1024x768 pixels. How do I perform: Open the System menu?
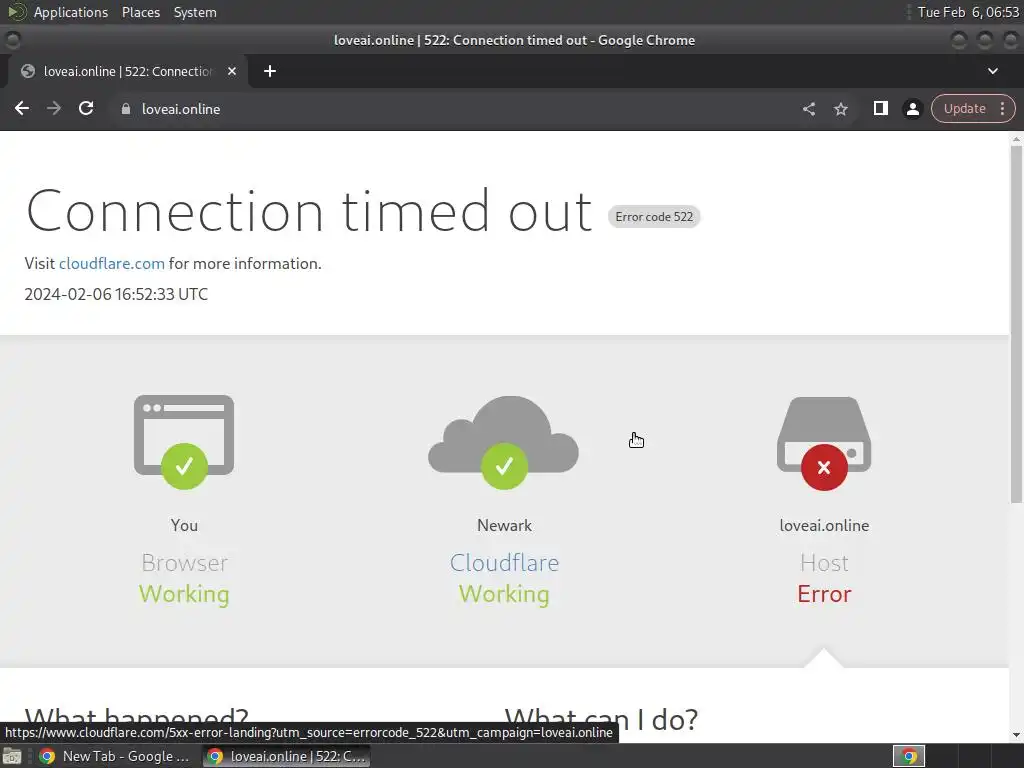coord(195,12)
